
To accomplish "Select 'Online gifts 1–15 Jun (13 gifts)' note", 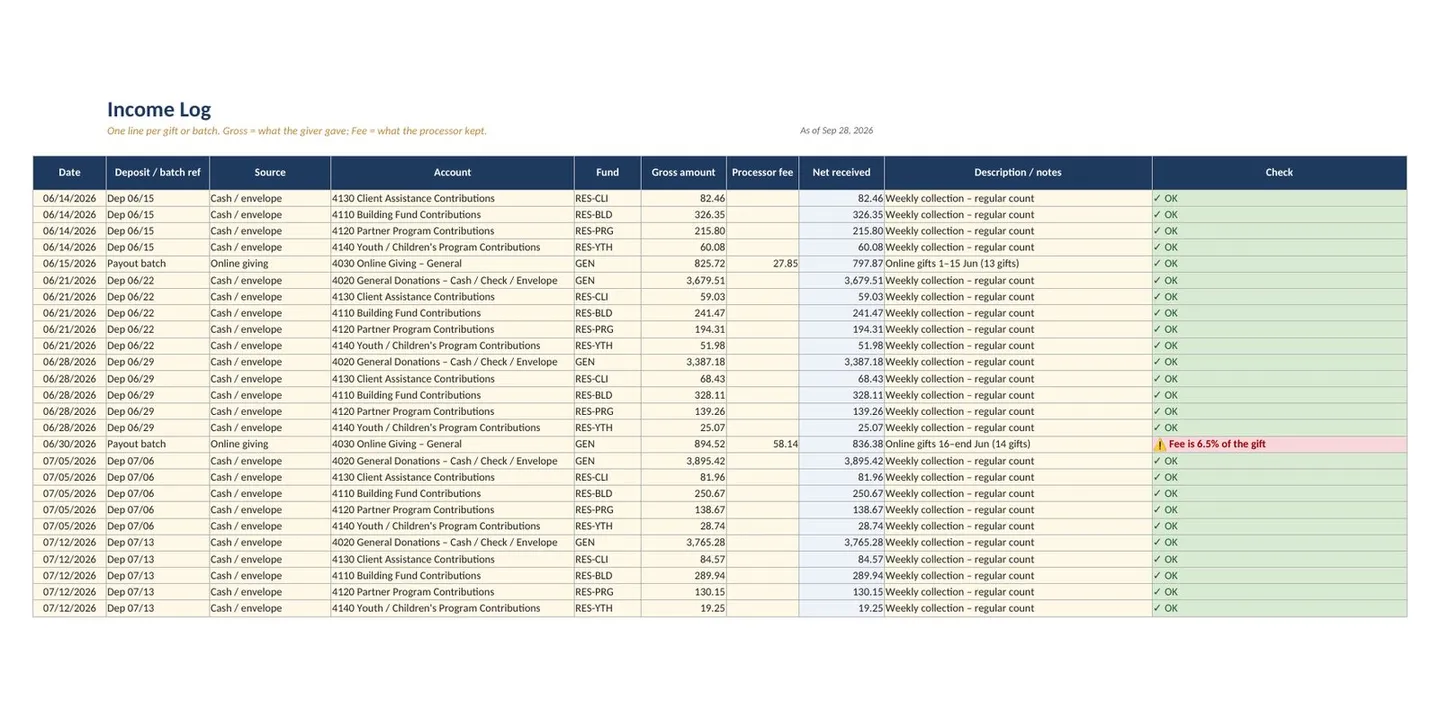I will 1018,264.
